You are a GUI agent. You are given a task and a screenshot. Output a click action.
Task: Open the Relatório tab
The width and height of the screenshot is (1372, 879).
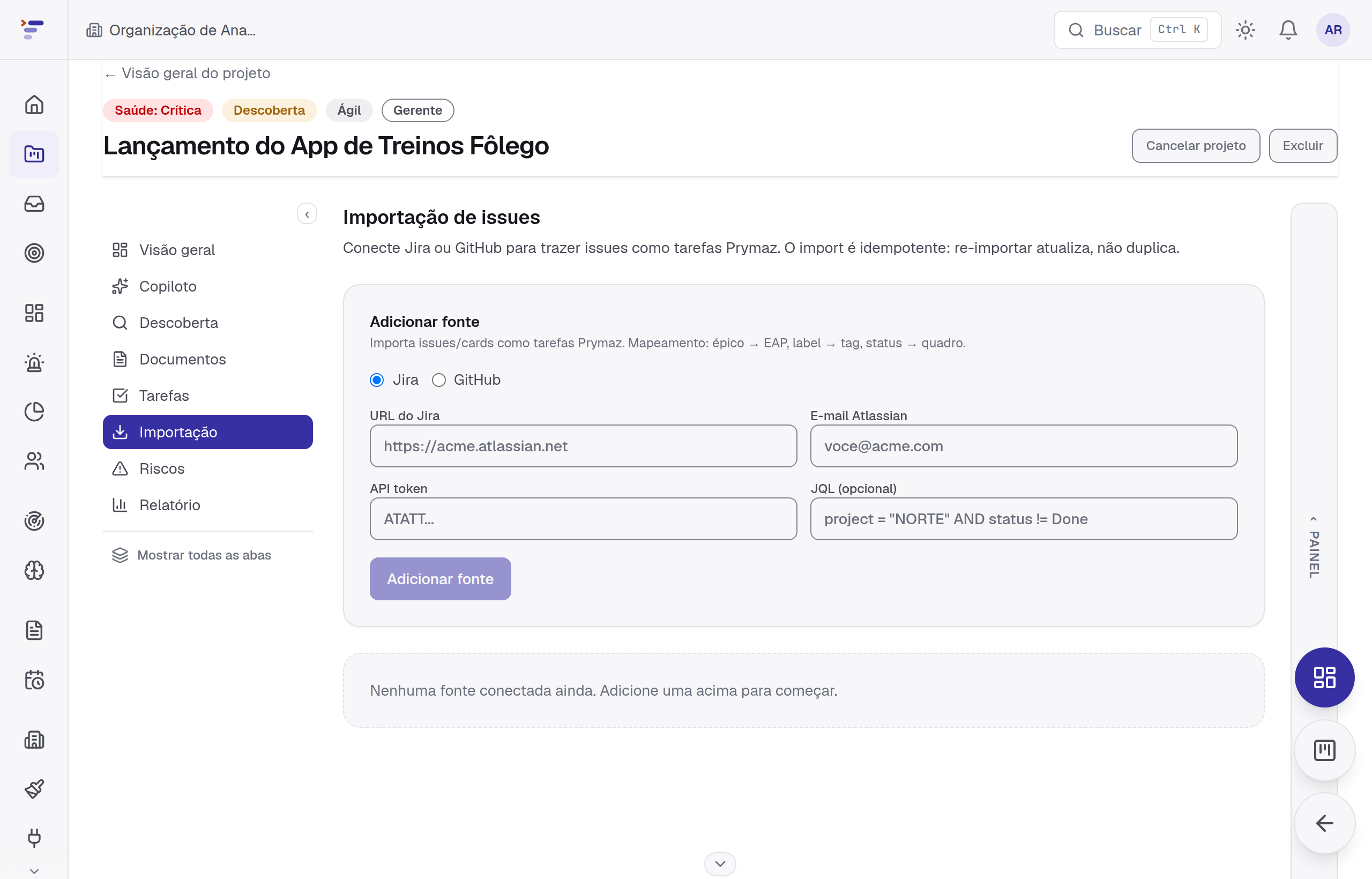click(x=208, y=505)
